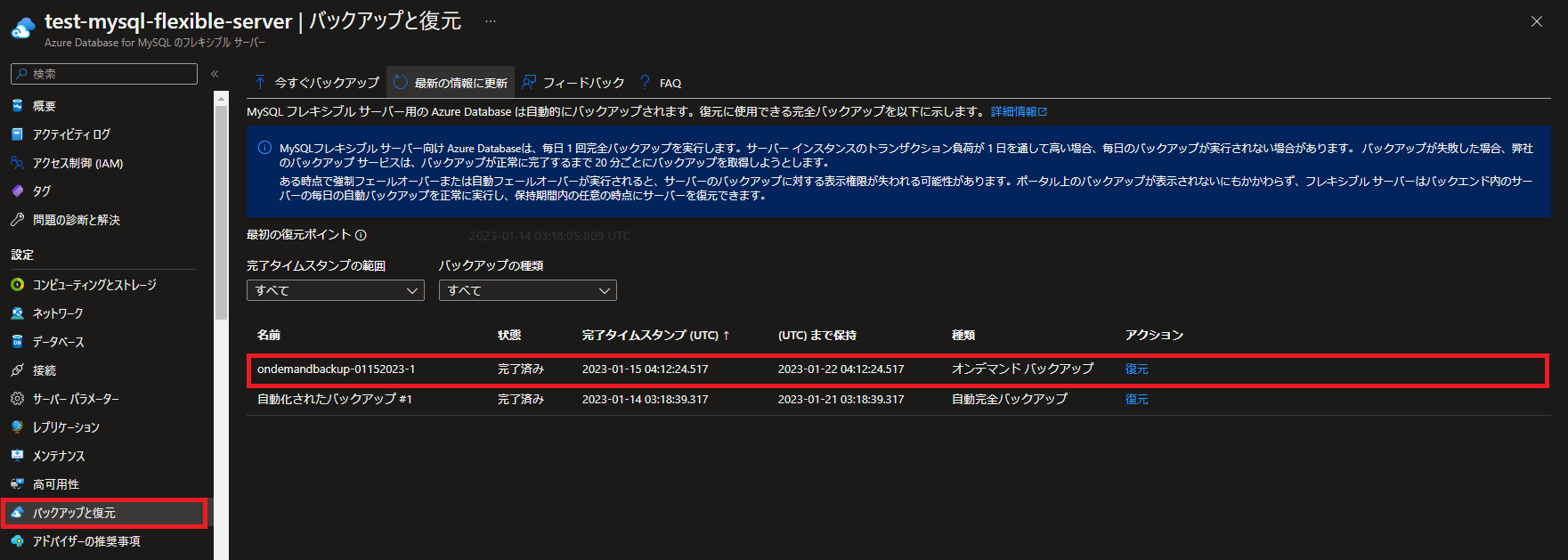This screenshot has height=560, width=1568.
Task: Open the 詳細情報 link
Action: pyautogui.click(x=1019, y=112)
